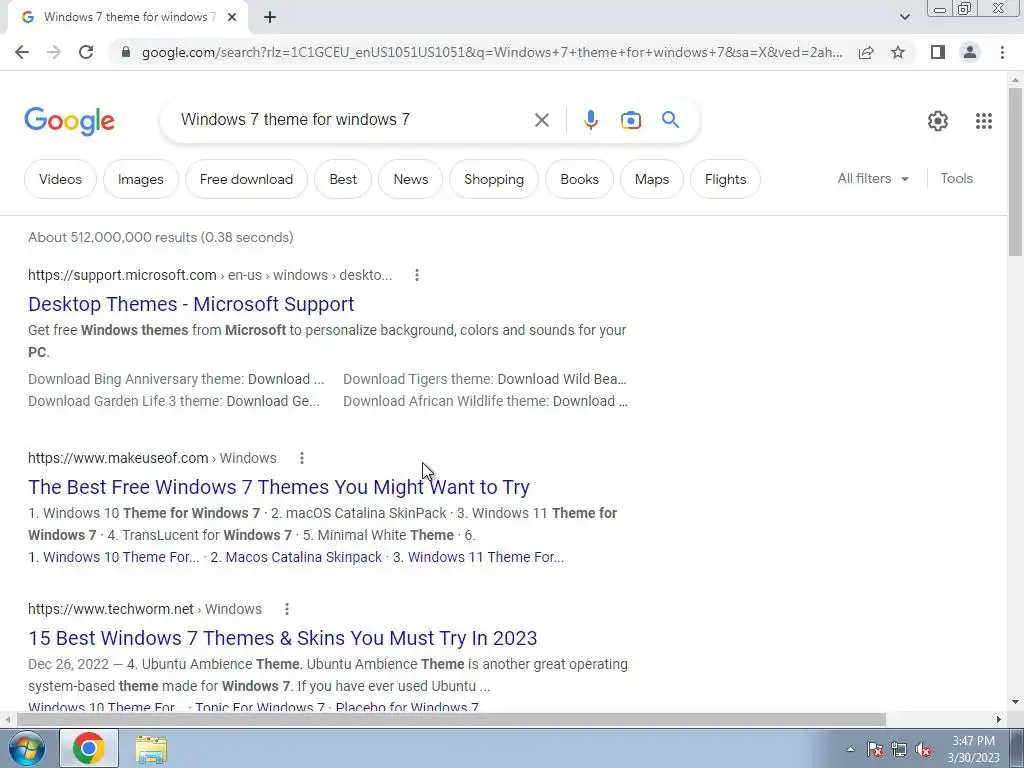The height and width of the screenshot is (768, 1024).
Task: Switch to Flights results
Action: 725,179
